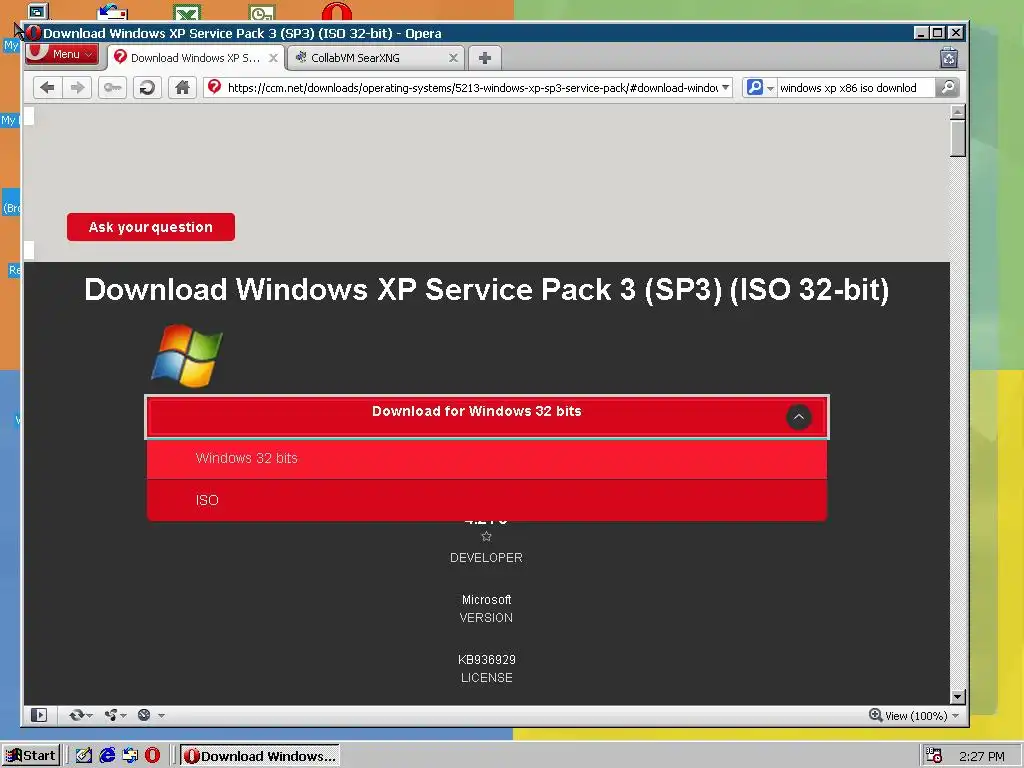Click the page heading Download Windows XP Service Pack 3

click(x=487, y=289)
